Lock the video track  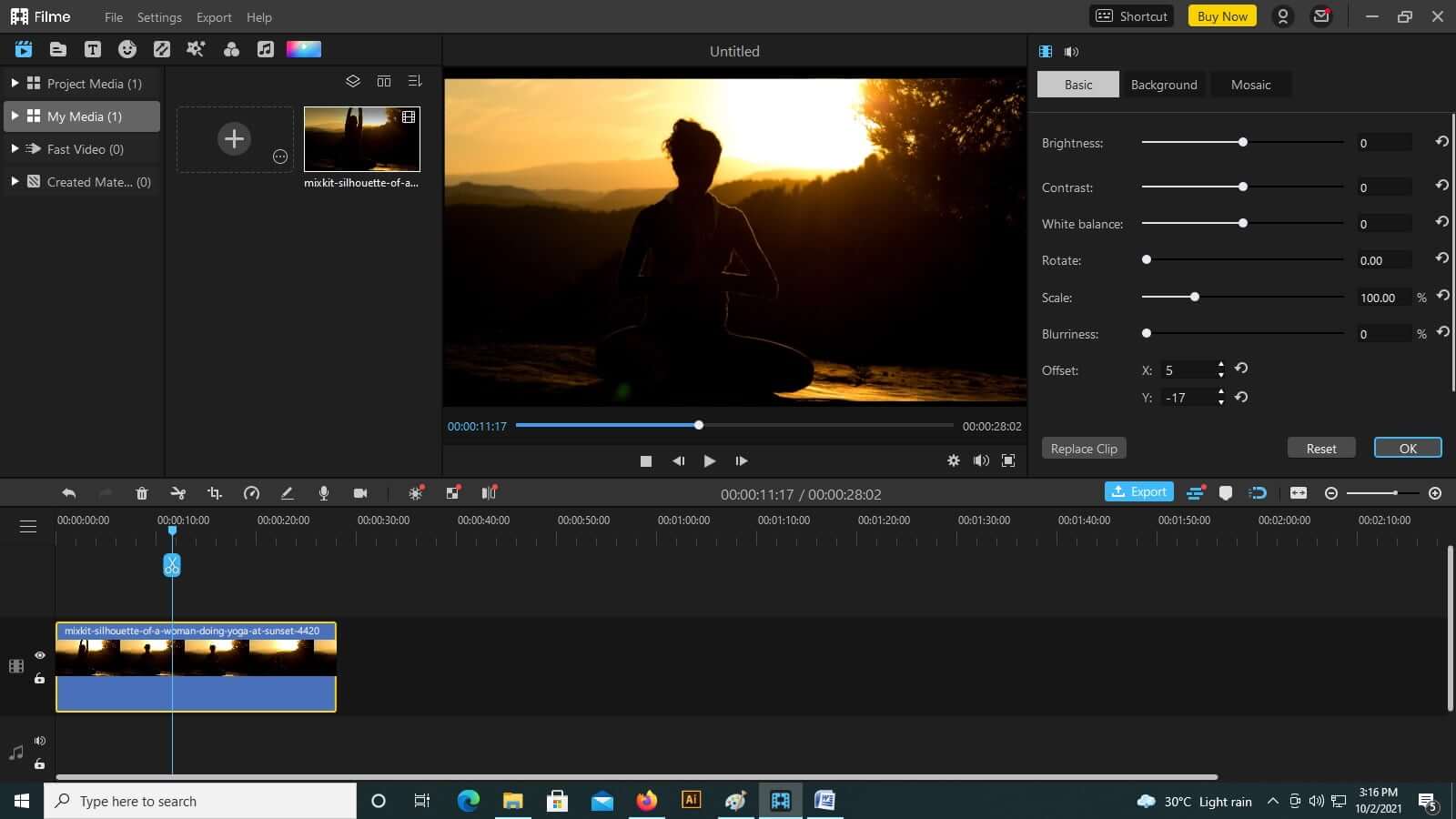[x=39, y=678]
